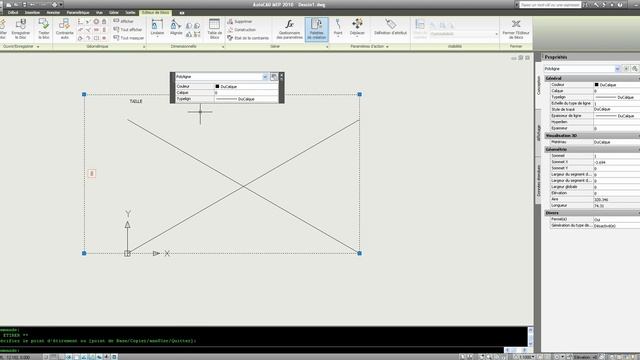
Task: Click the orange constraint marker icon on polyline
Action: [x=92, y=173]
